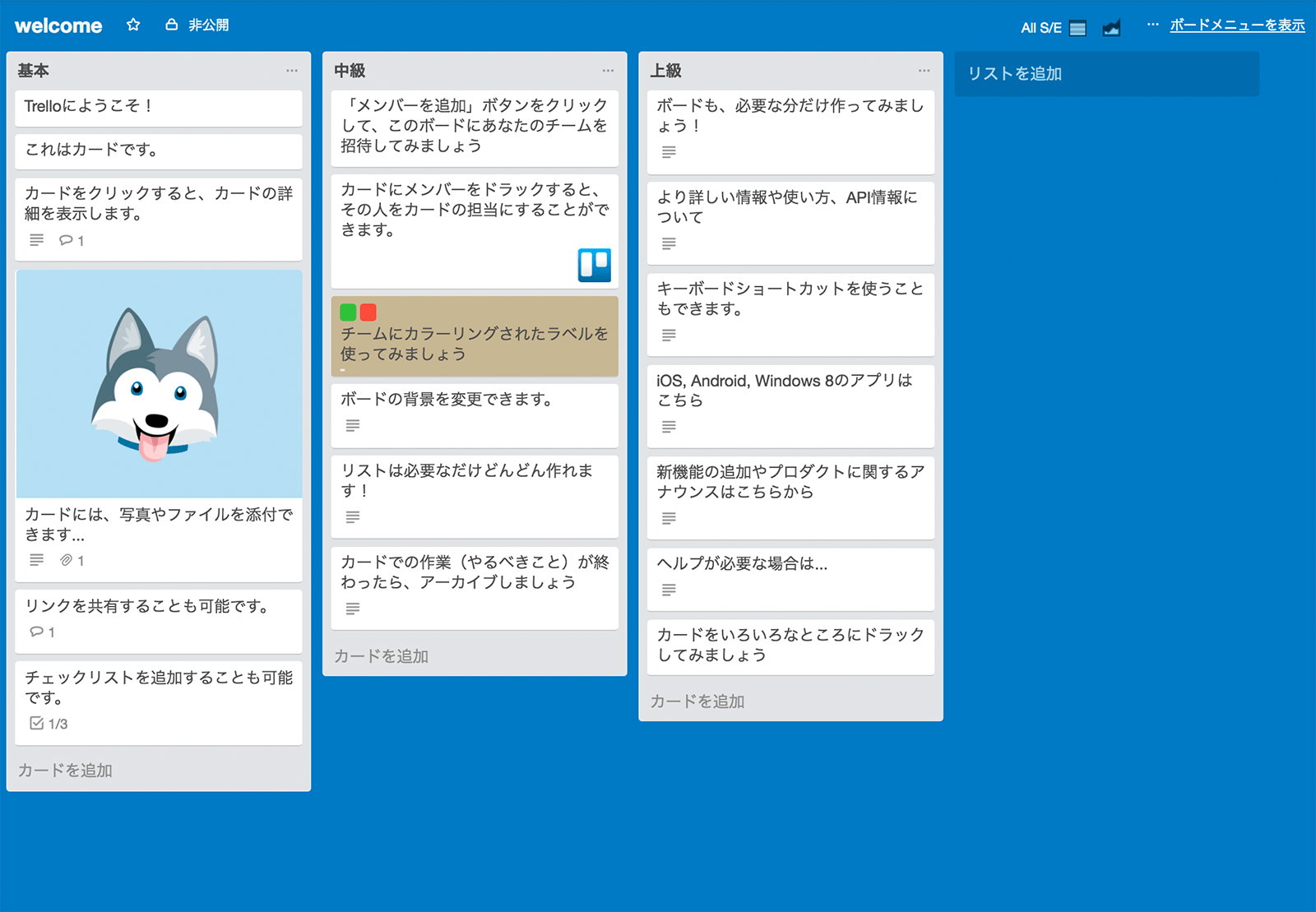Click the chart icon in header
This screenshot has height=912, width=1316.
(x=1111, y=28)
